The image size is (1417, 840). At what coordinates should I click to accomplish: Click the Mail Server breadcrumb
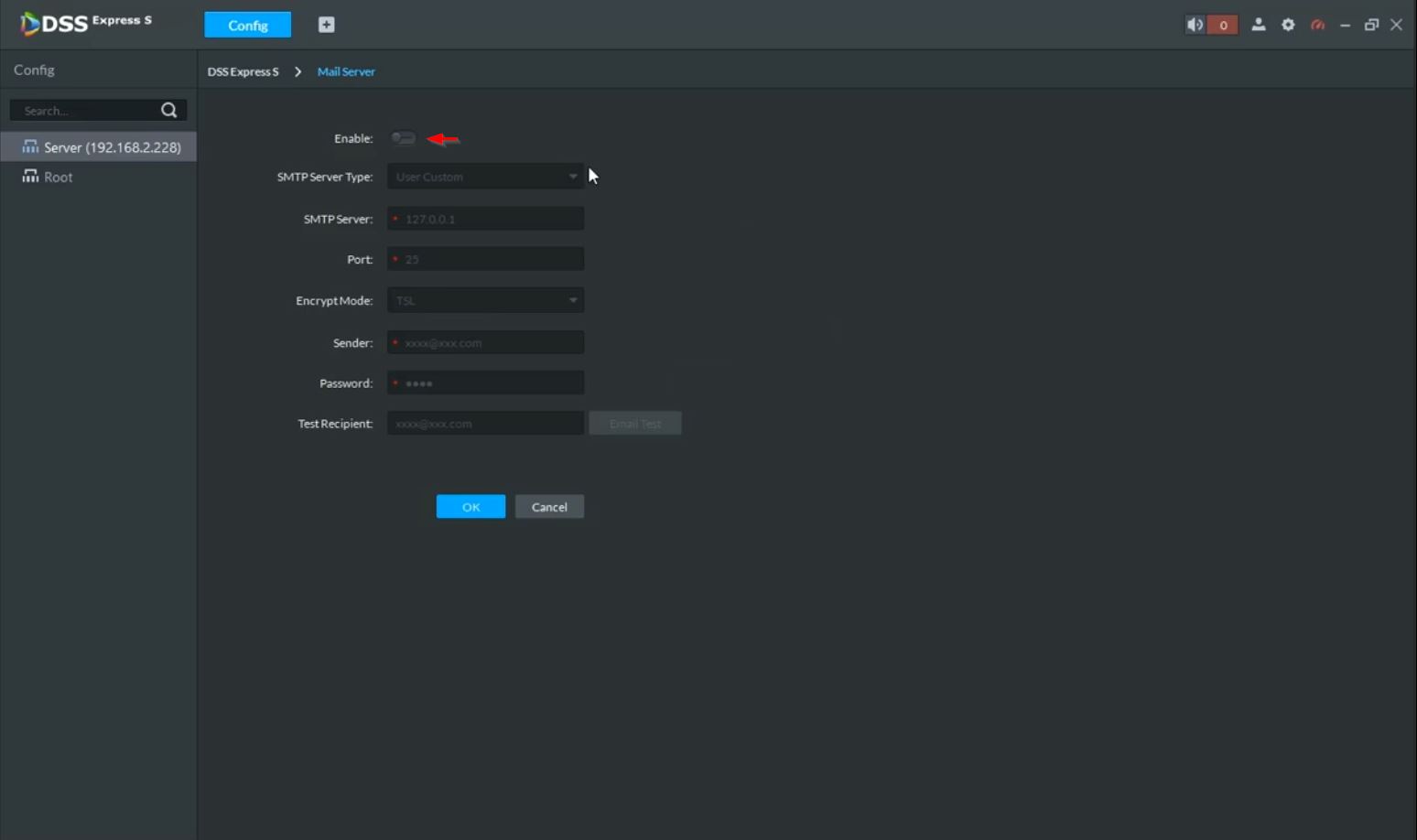click(346, 71)
